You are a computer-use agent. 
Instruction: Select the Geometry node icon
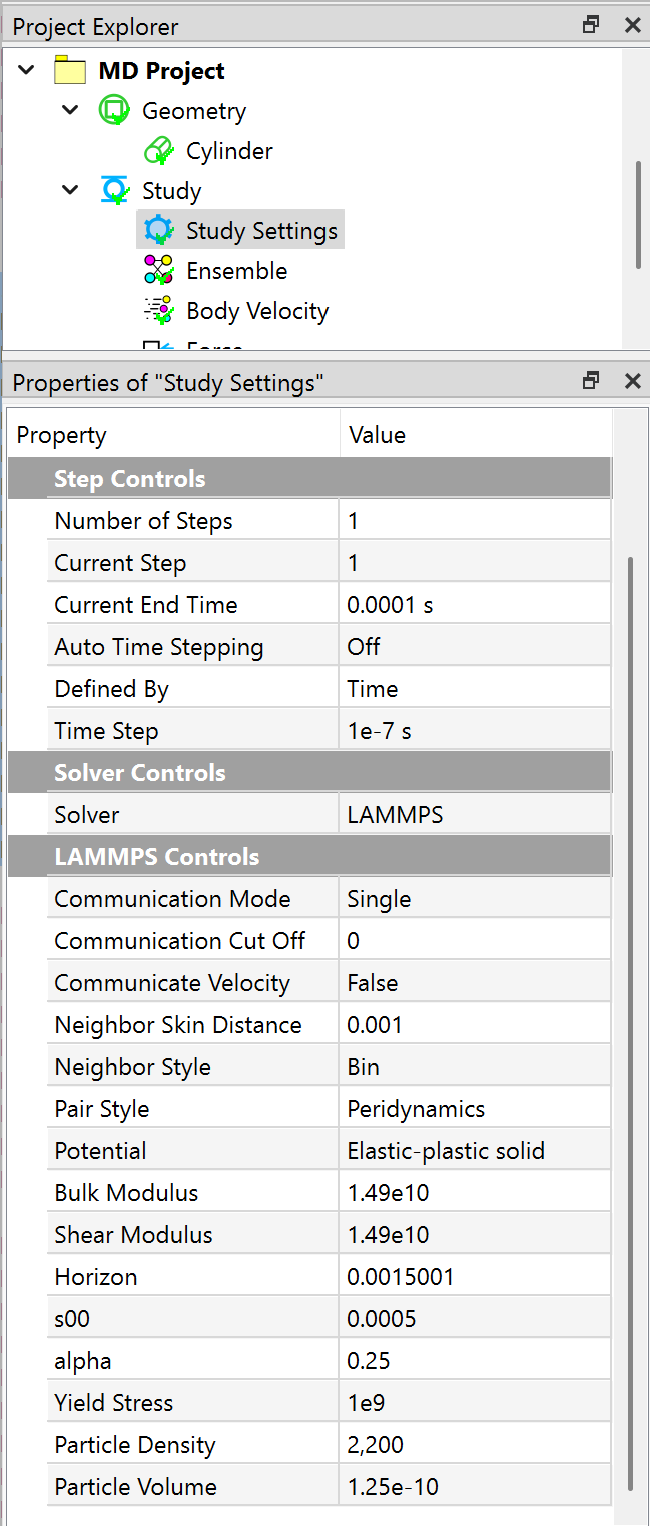(x=114, y=111)
